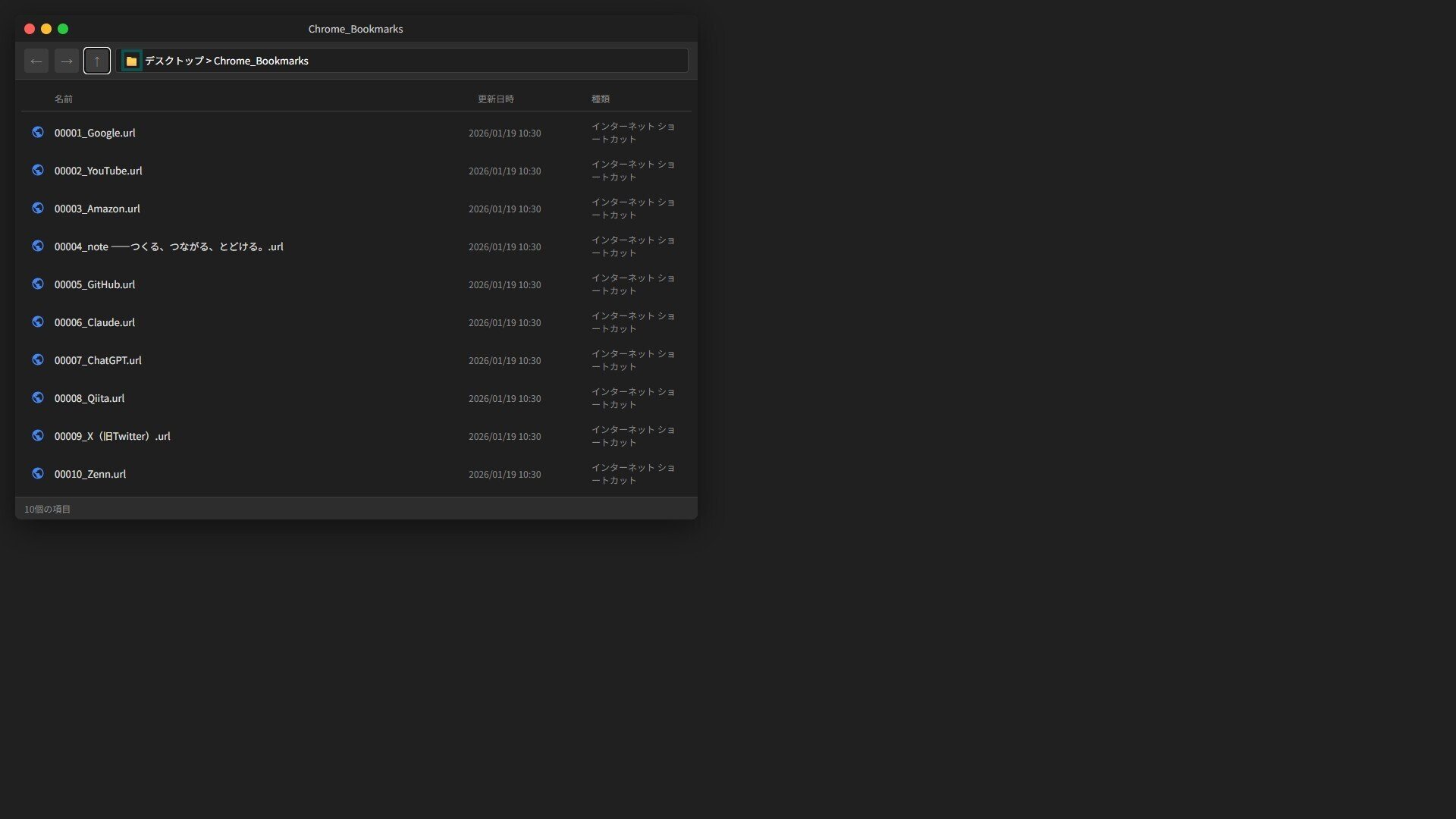
Task: Click globe icon beside 00010_Zenn.url
Action: [x=38, y=474]
